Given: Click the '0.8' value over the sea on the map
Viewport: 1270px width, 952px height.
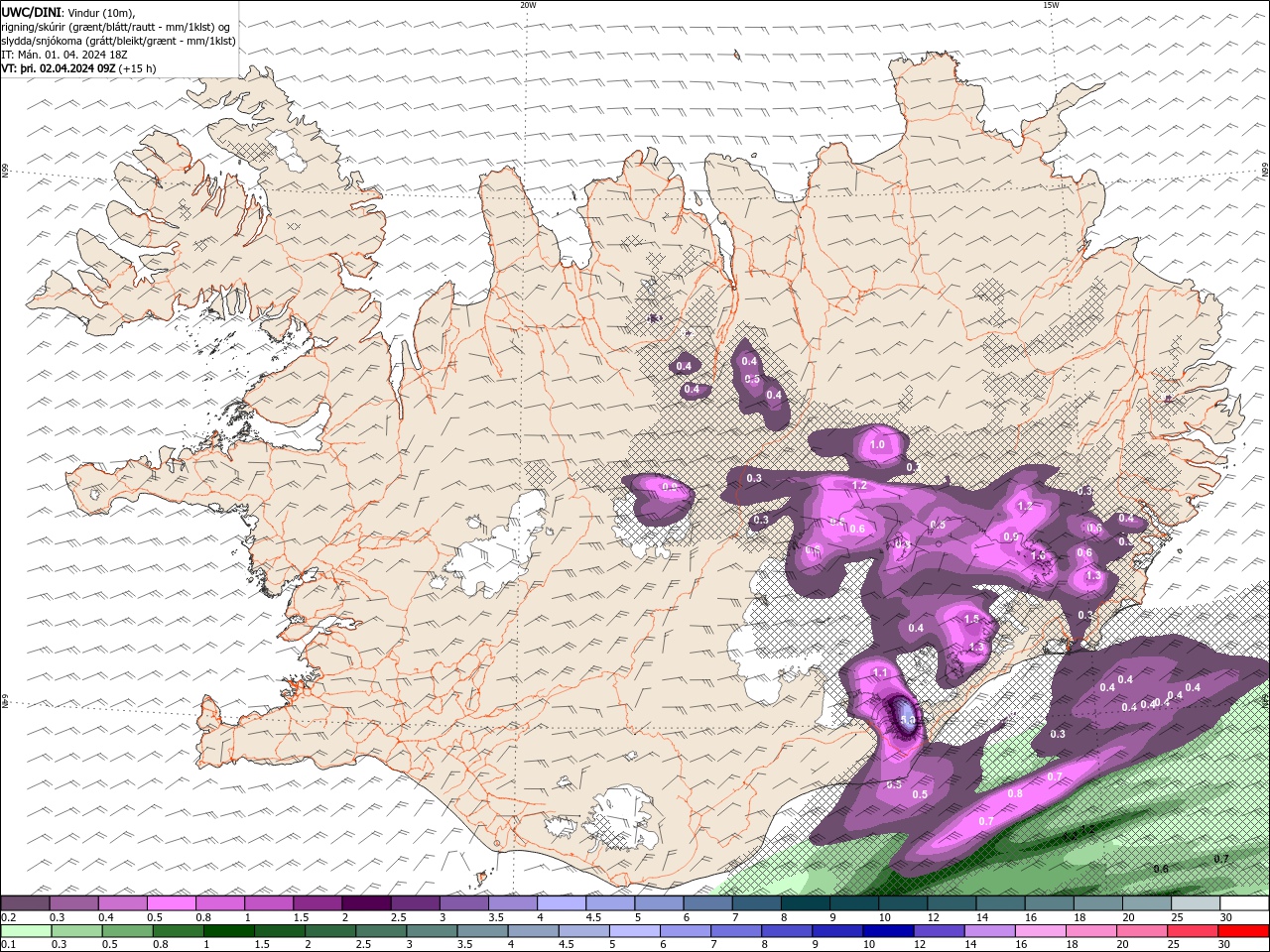Looking at the screenshot, I should [1015, 793].
